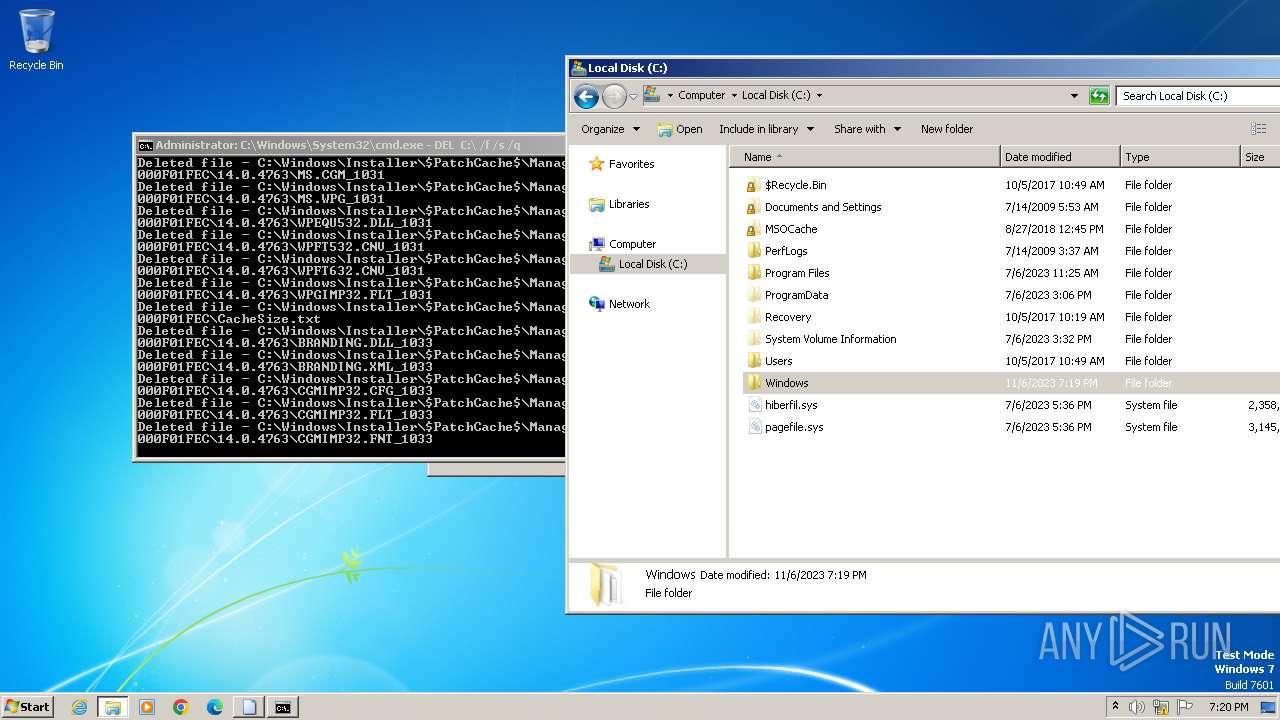1280x720 pixels.
Task: Select the pagefile.sys file icon
Action: point(755,427)
